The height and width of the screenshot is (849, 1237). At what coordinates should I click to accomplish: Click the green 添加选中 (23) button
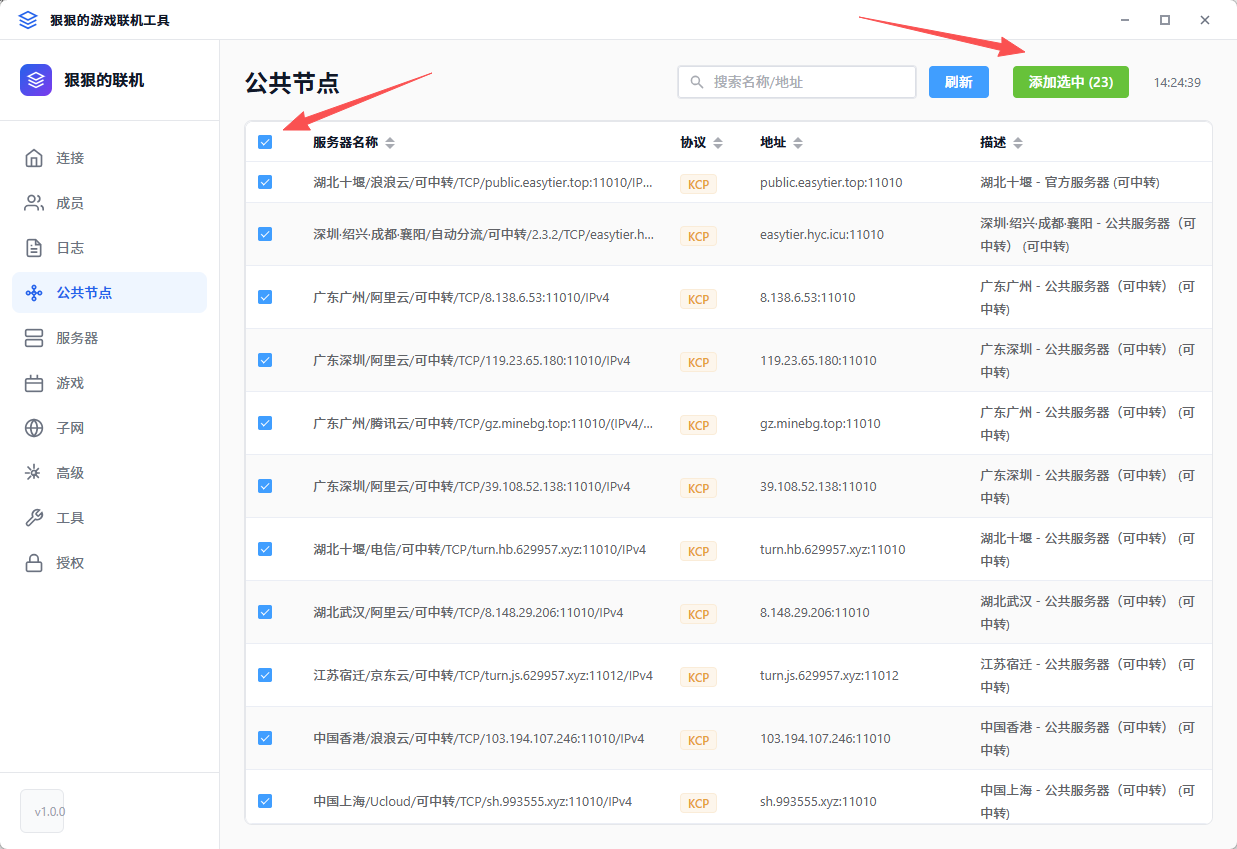(1071, 82)
